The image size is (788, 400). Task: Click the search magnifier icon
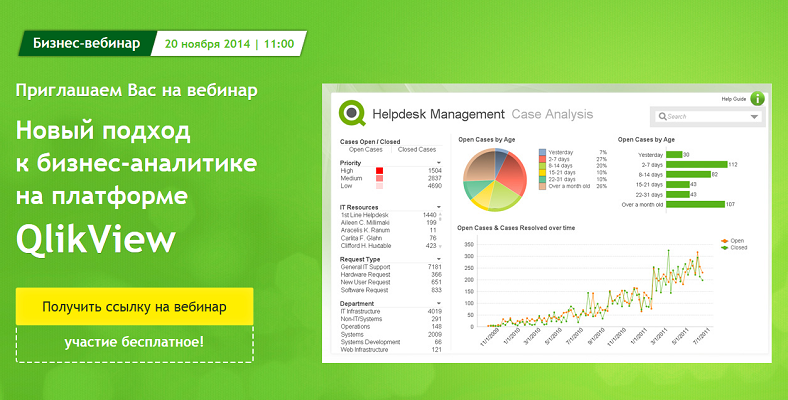pyautogui.click(x=663, y=117)
